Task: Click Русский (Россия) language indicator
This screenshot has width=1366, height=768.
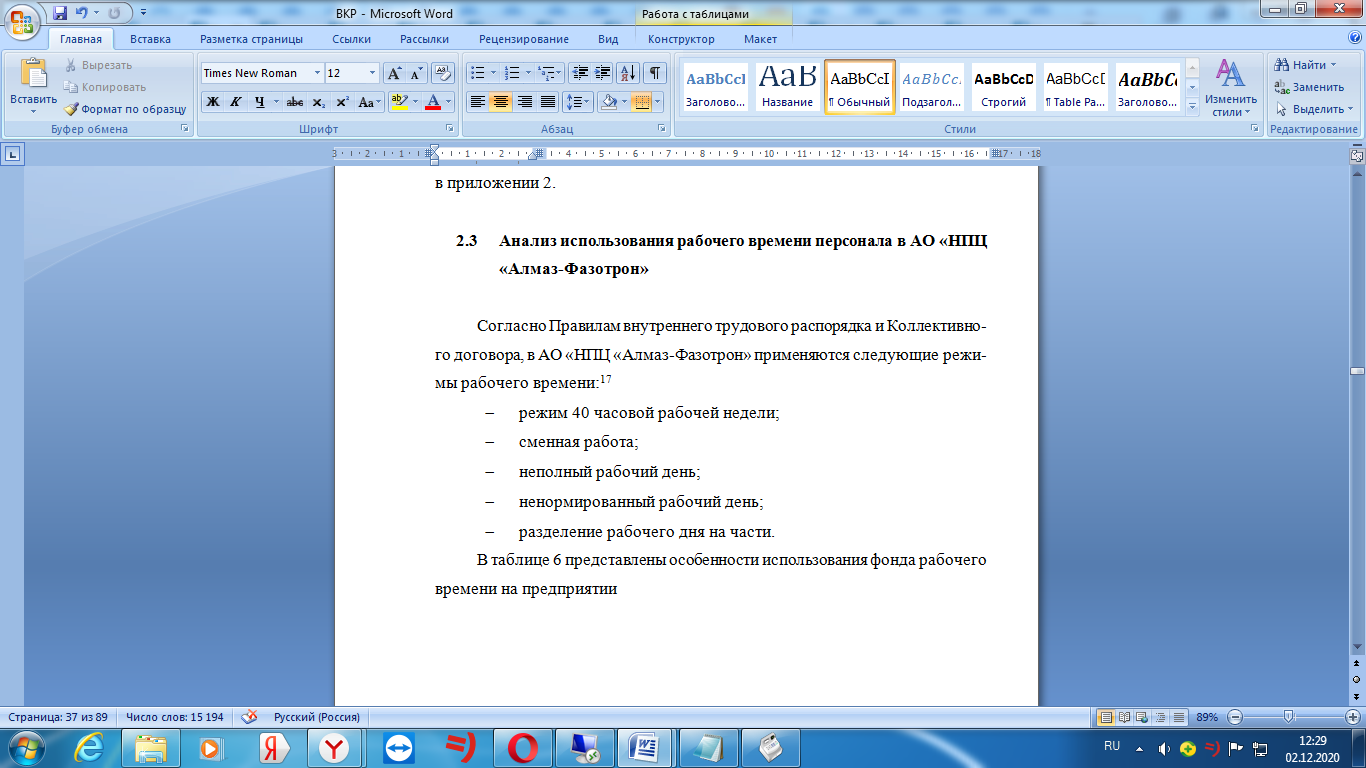Action: [317, 717]
